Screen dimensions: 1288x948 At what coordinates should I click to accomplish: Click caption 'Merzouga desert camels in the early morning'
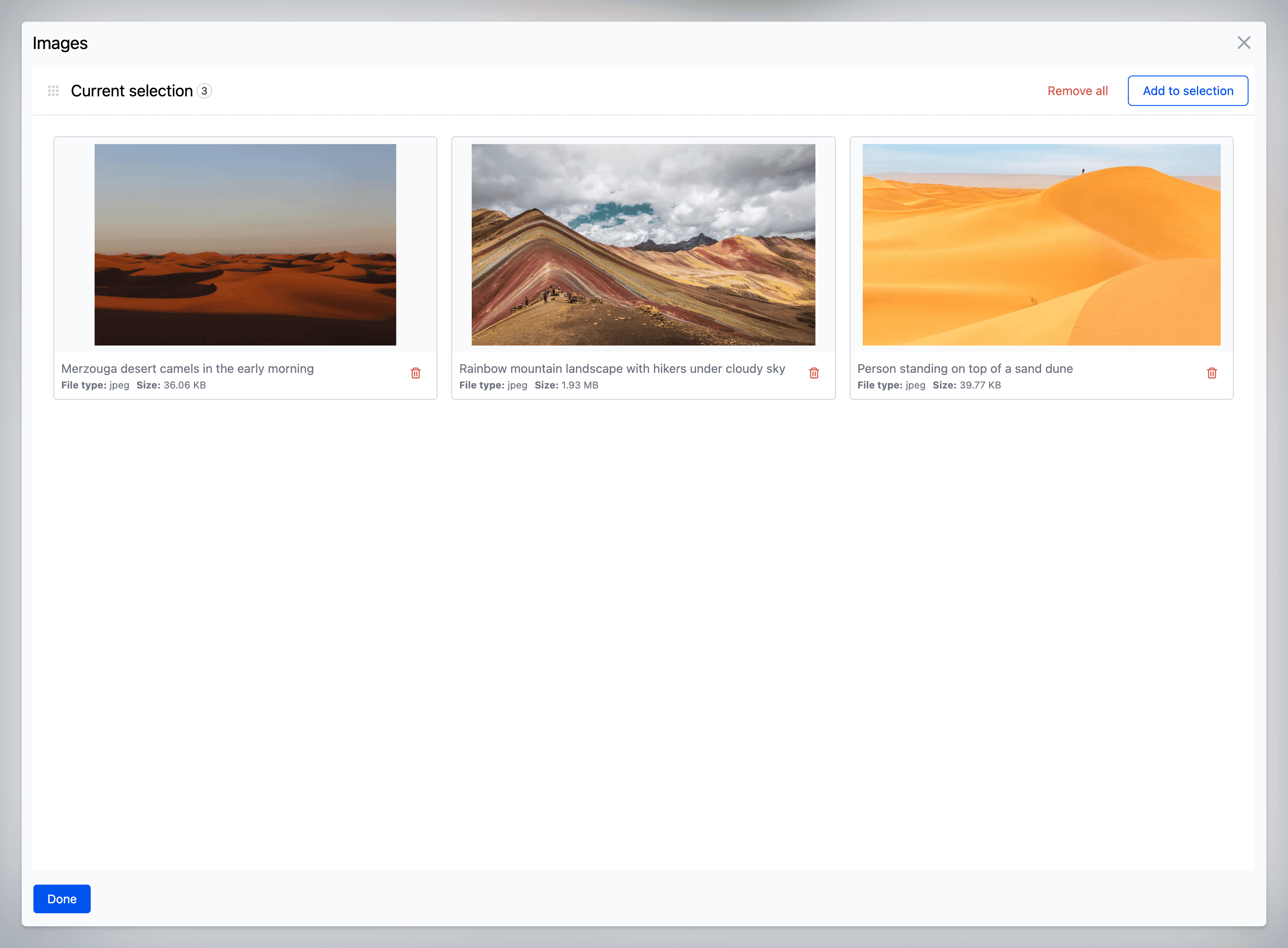click(187, 369)
